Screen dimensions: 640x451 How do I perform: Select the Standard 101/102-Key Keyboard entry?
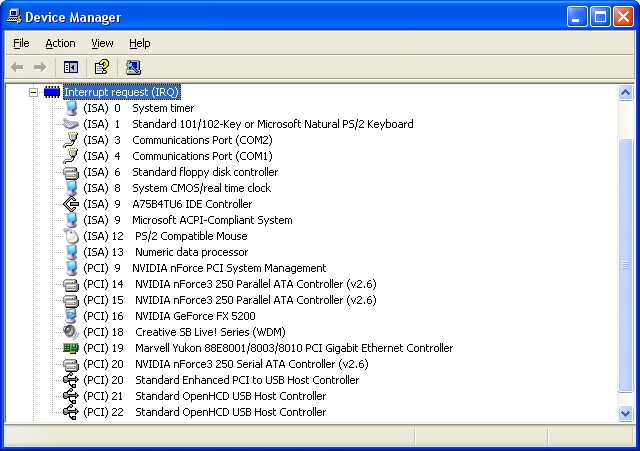tap(249, 124)
